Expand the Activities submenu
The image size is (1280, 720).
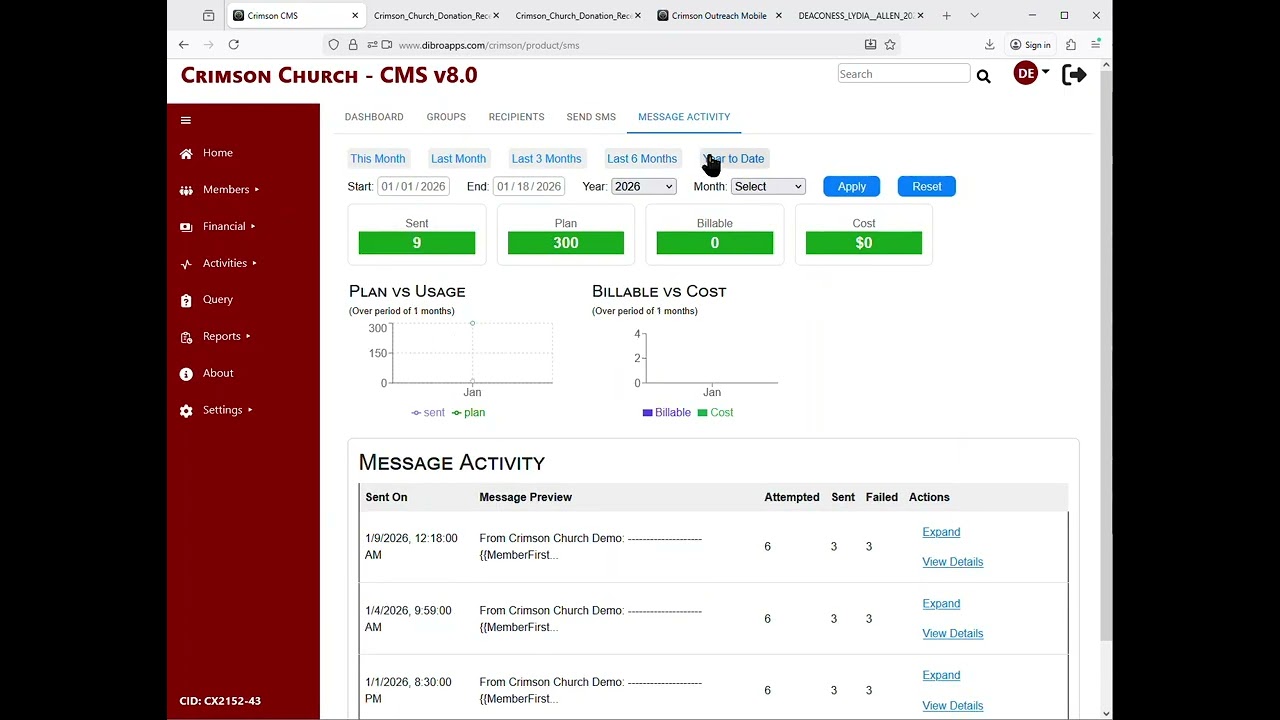point(255,264)
